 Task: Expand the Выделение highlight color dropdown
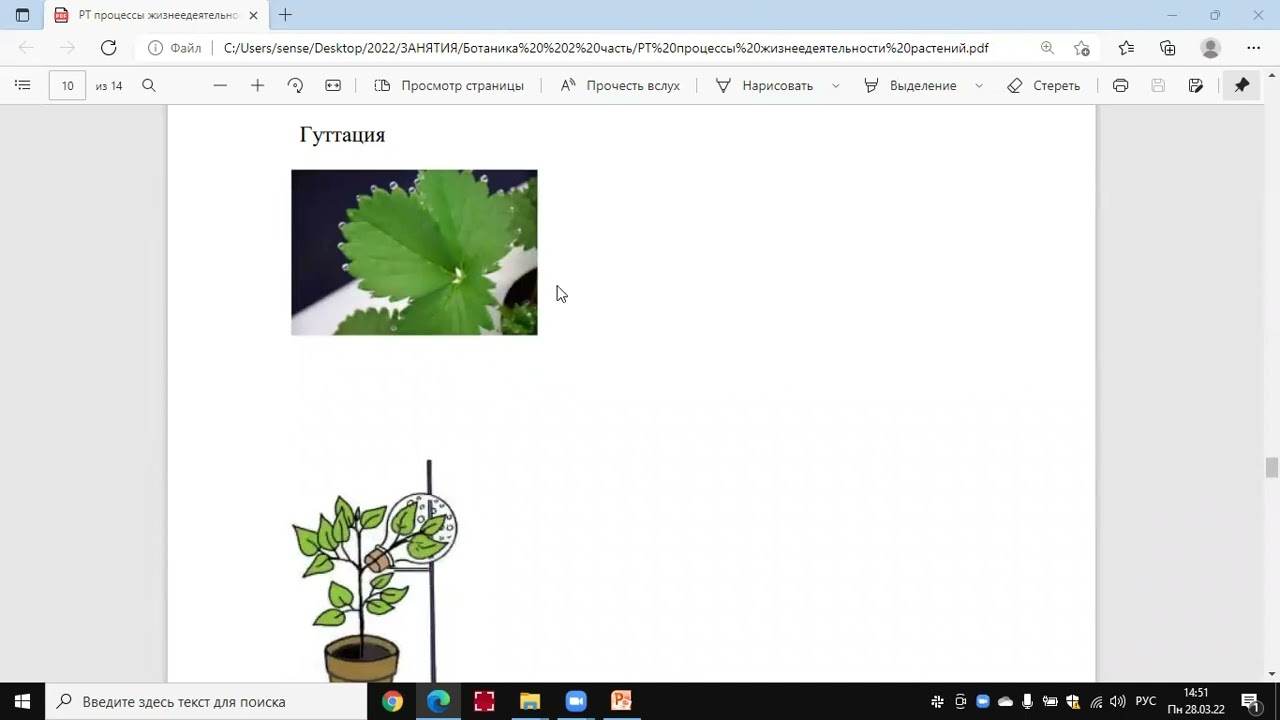click(x=978, y=86)
